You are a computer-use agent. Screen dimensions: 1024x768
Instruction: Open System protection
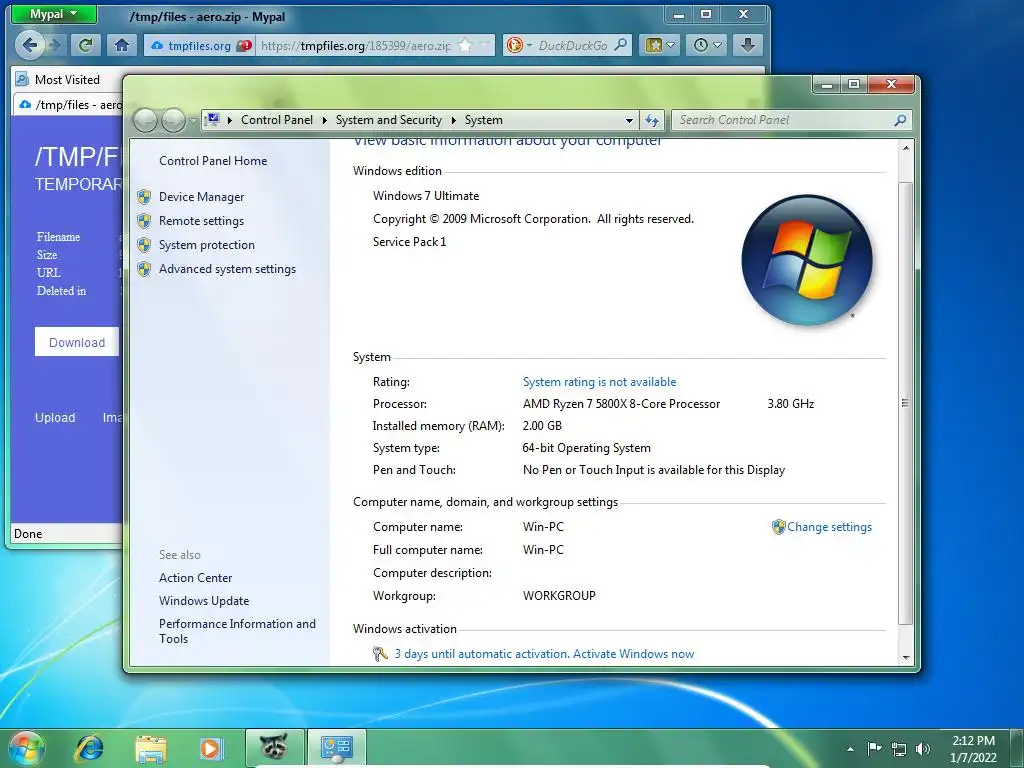point(206,245)
